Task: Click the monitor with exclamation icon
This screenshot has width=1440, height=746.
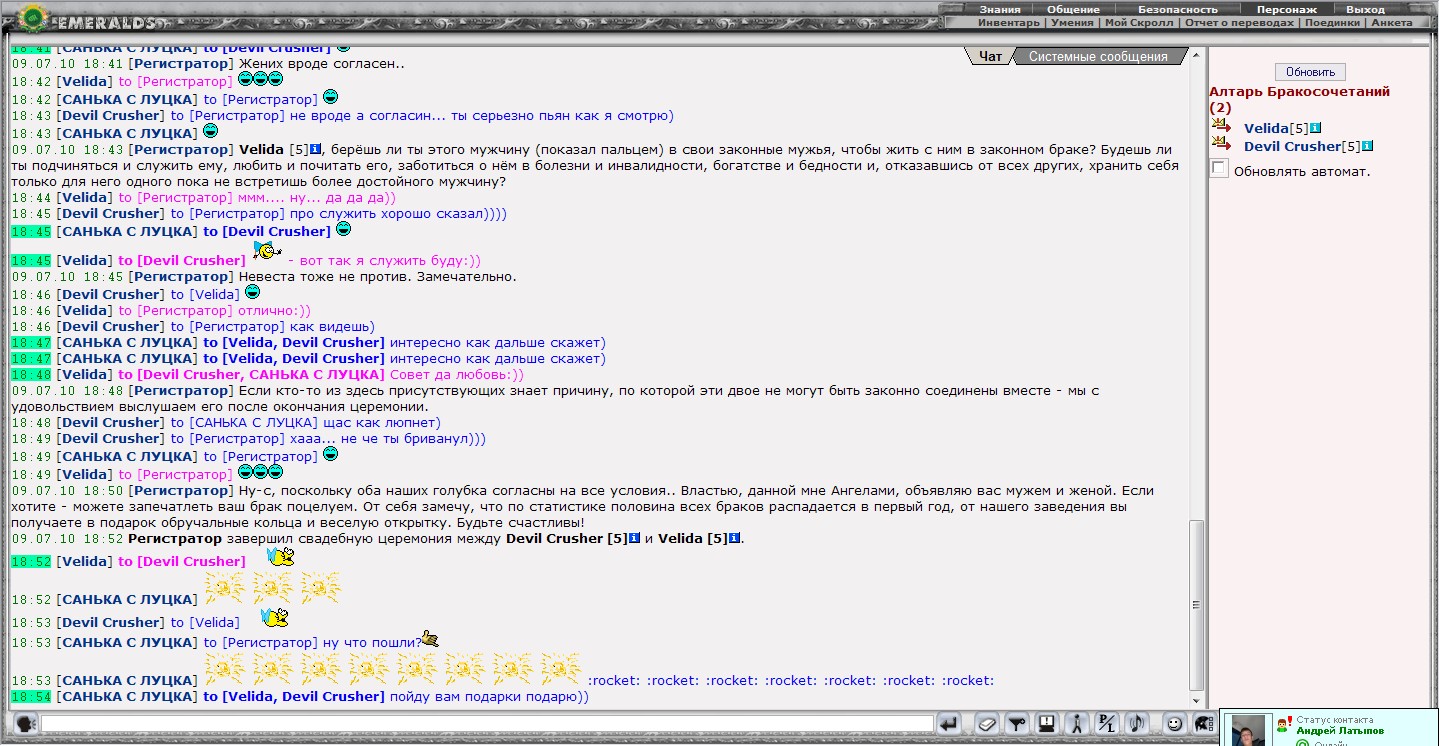Action: [1047, 723]
